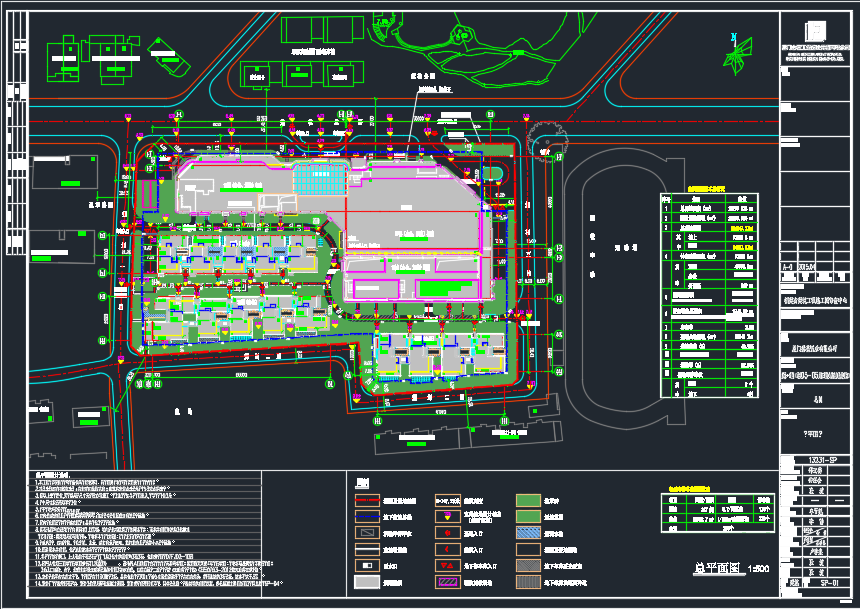Click the purple hatched legend symbol
The image size is (860, 609).
pyautogui.click(x=448, y=581)
